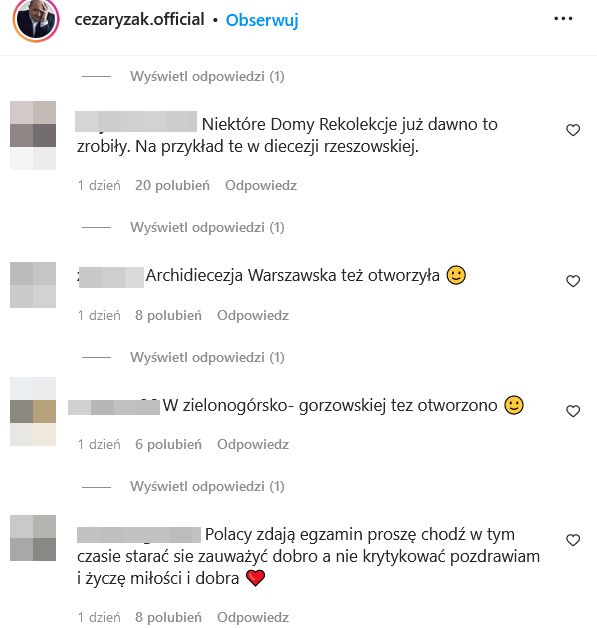The image size is (597, 628).
Task: Like the zielonogórsko-gorzowskiej comment
Action: [573, 411]
